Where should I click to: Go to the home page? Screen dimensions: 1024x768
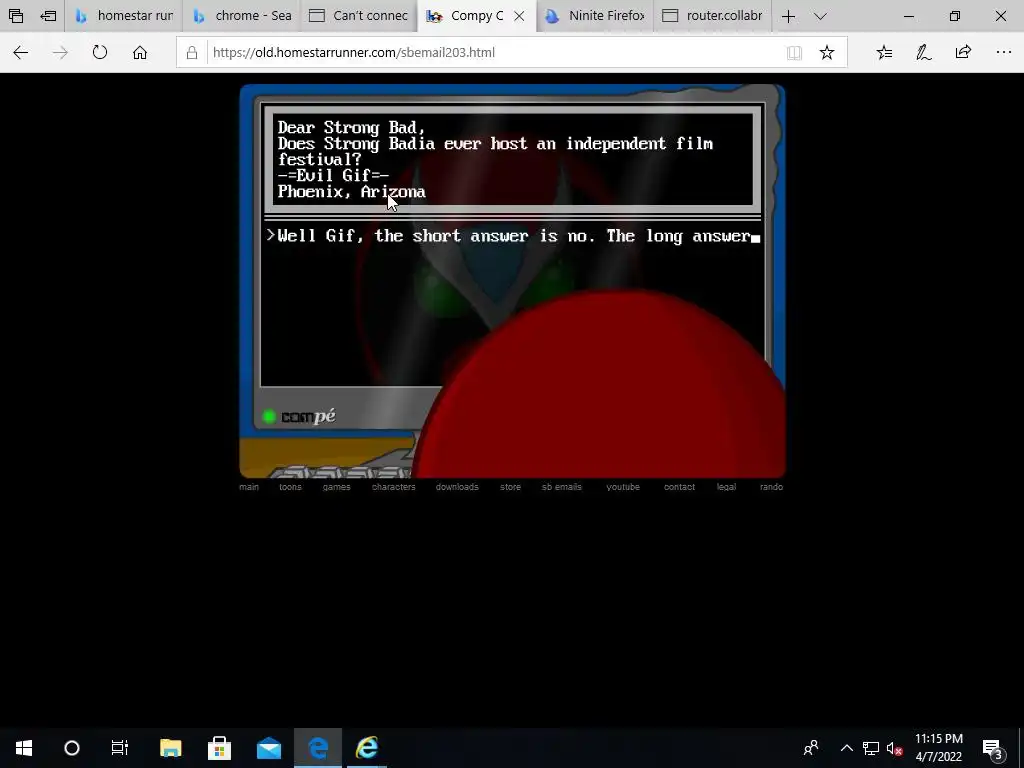click(140, 52)
